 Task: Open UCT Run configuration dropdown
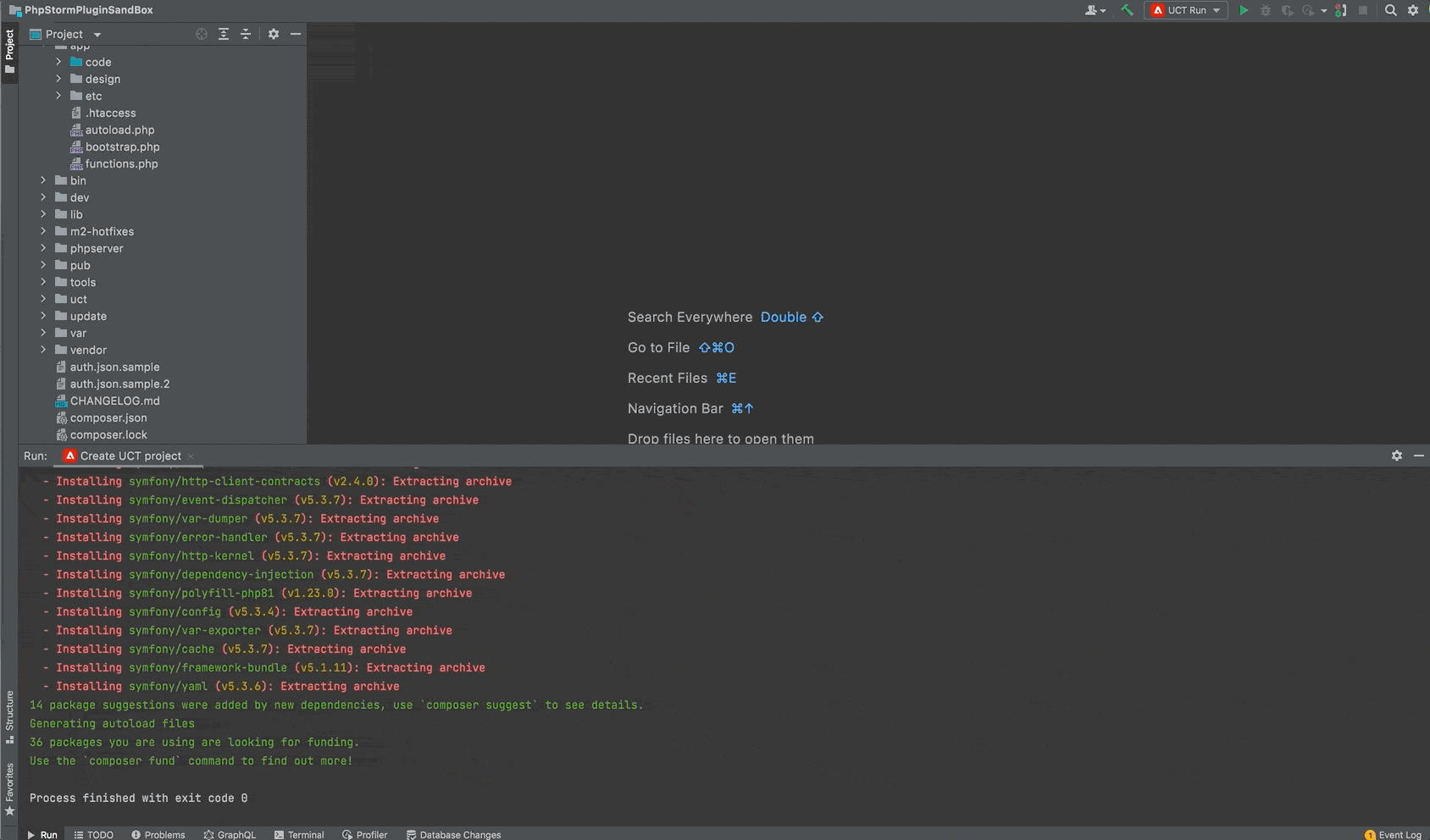(1186, 10)
